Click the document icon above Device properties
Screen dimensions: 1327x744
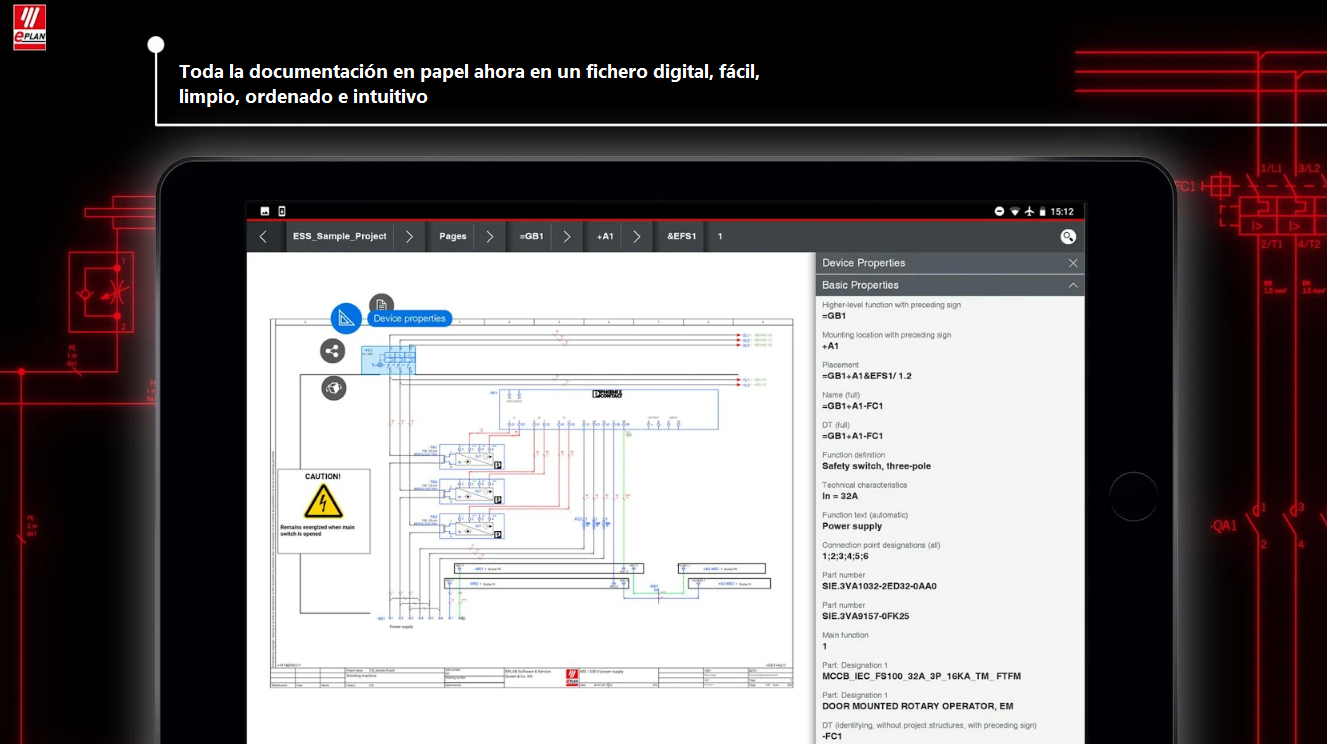(381, 305)
